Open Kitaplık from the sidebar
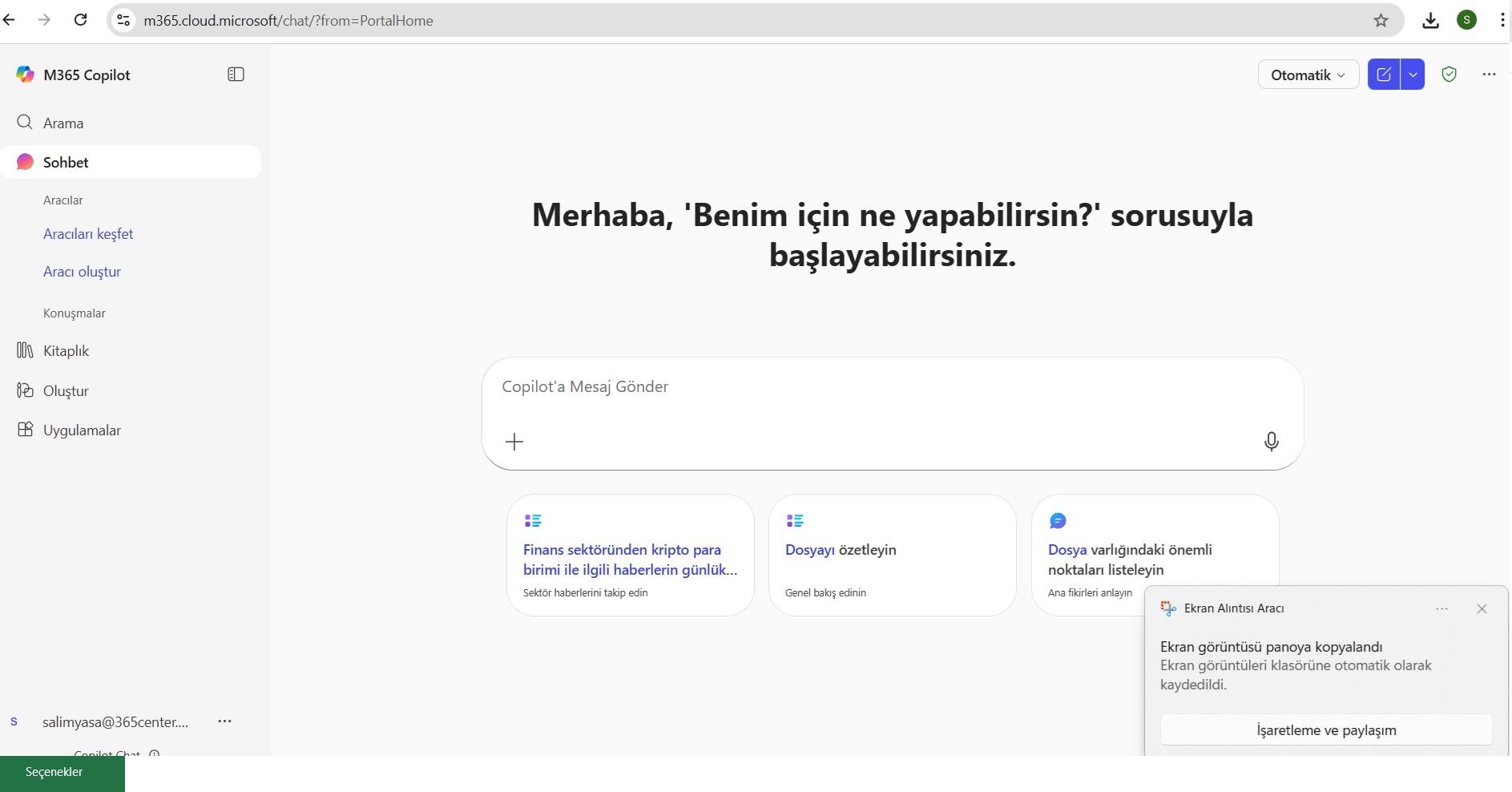This screenshot has width=1512, height=792. (131, 350)
